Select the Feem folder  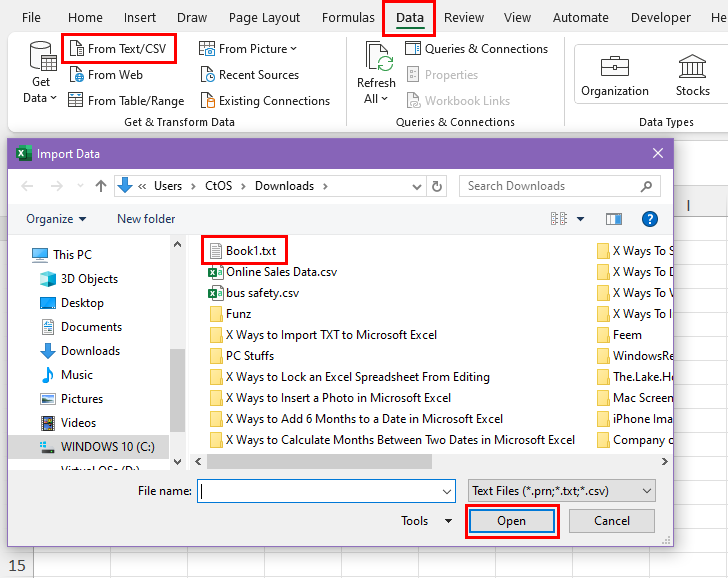[619, 335]
